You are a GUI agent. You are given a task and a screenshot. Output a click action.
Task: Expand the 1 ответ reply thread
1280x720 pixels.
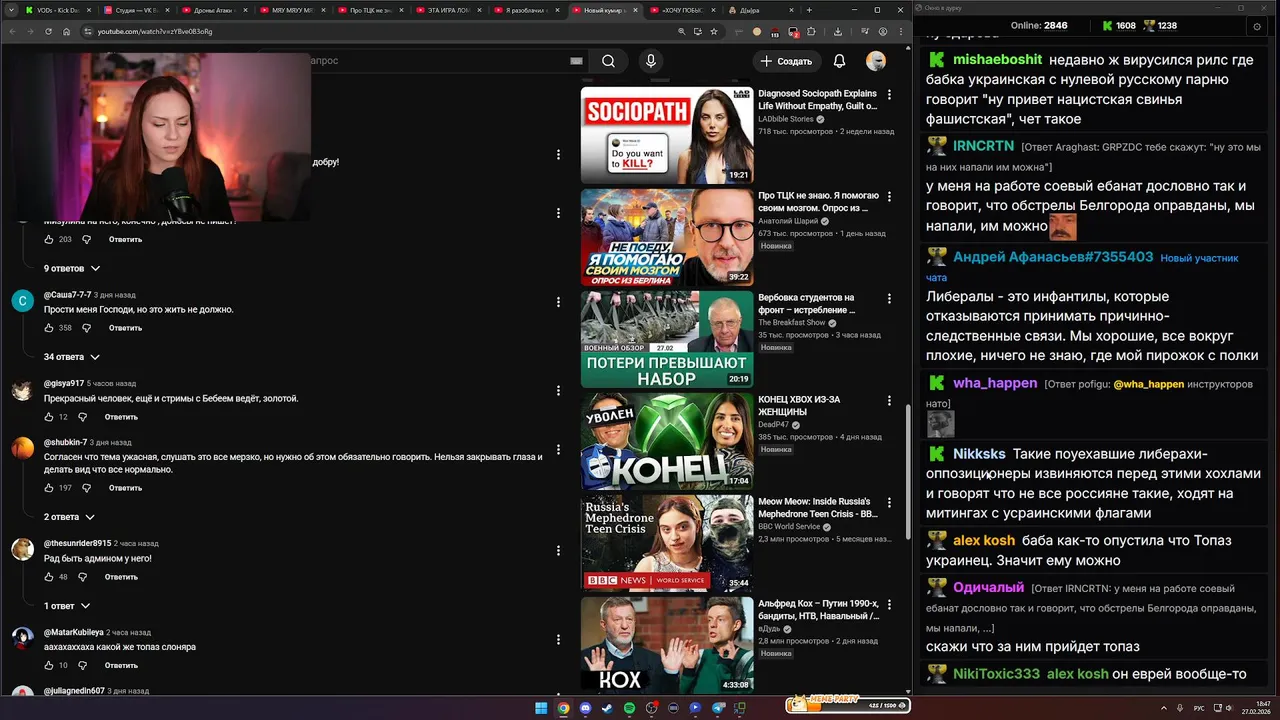(x=67, y=606)
